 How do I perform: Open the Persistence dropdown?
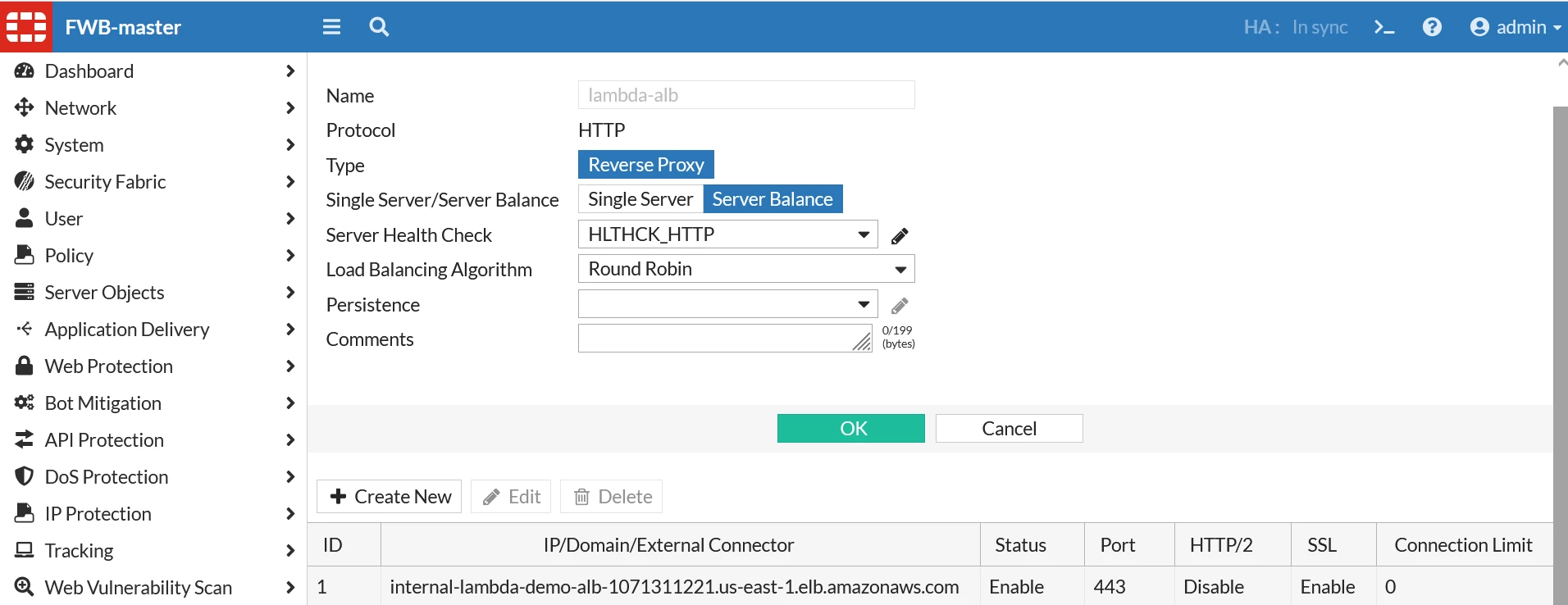(728, 304)
